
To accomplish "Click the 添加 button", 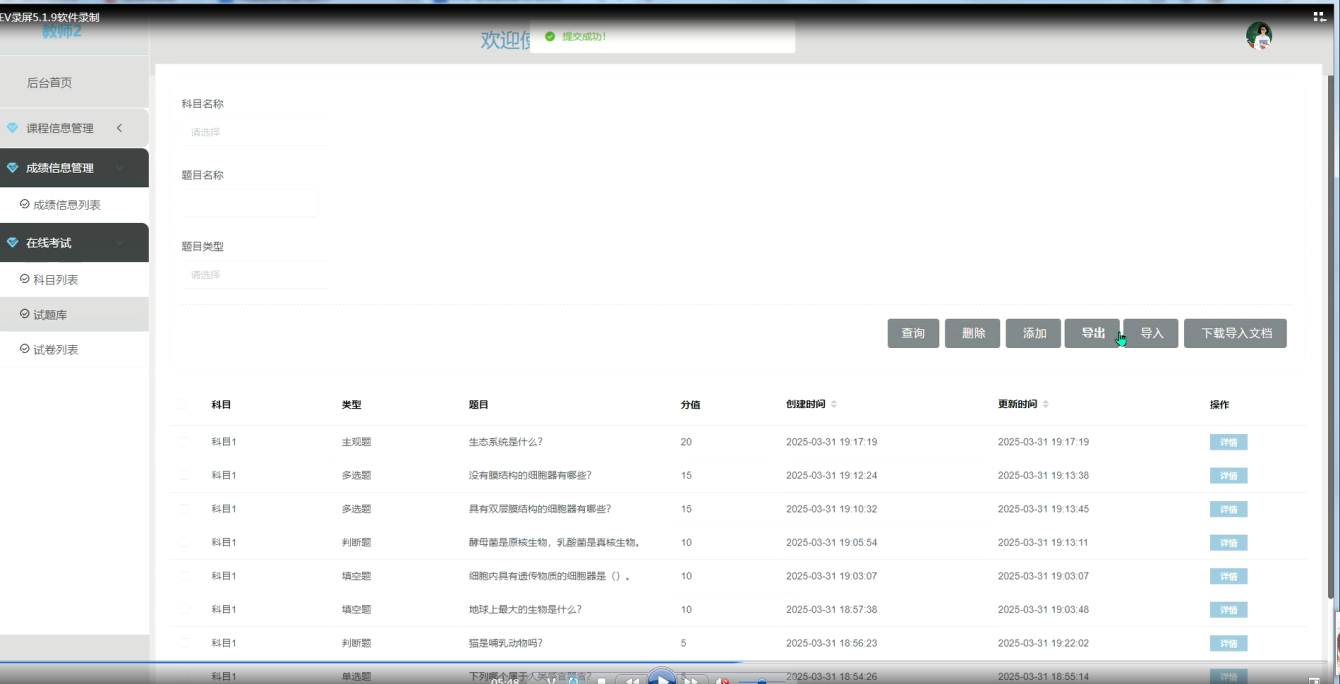I will tap(1033, 333).
